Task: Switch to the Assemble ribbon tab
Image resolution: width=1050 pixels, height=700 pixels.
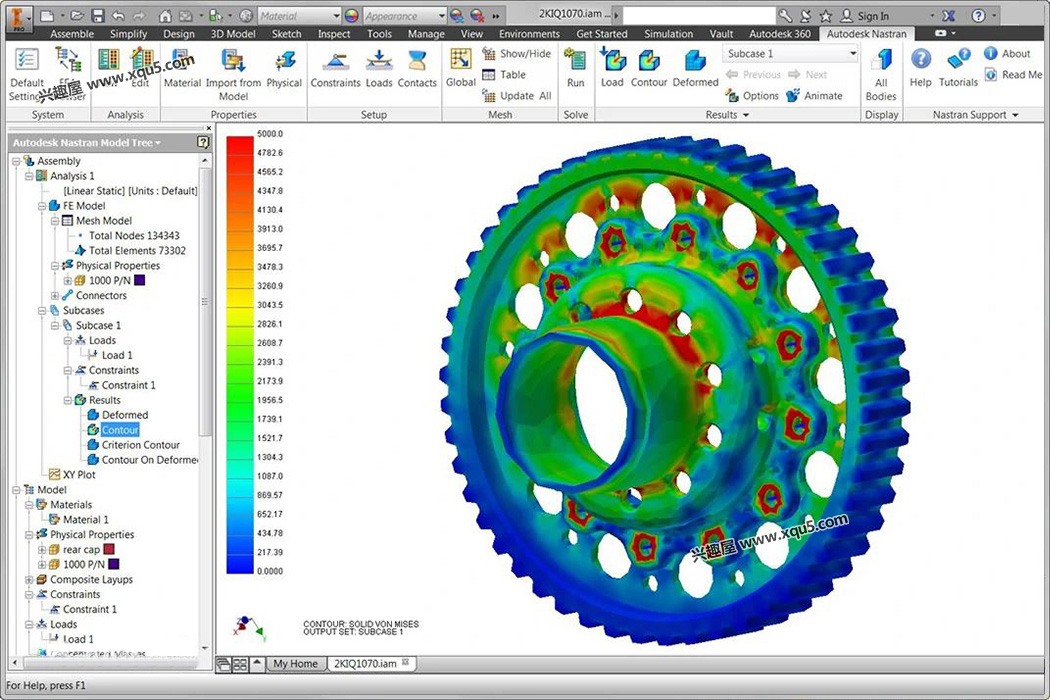Action: click(x=72, y=33)
